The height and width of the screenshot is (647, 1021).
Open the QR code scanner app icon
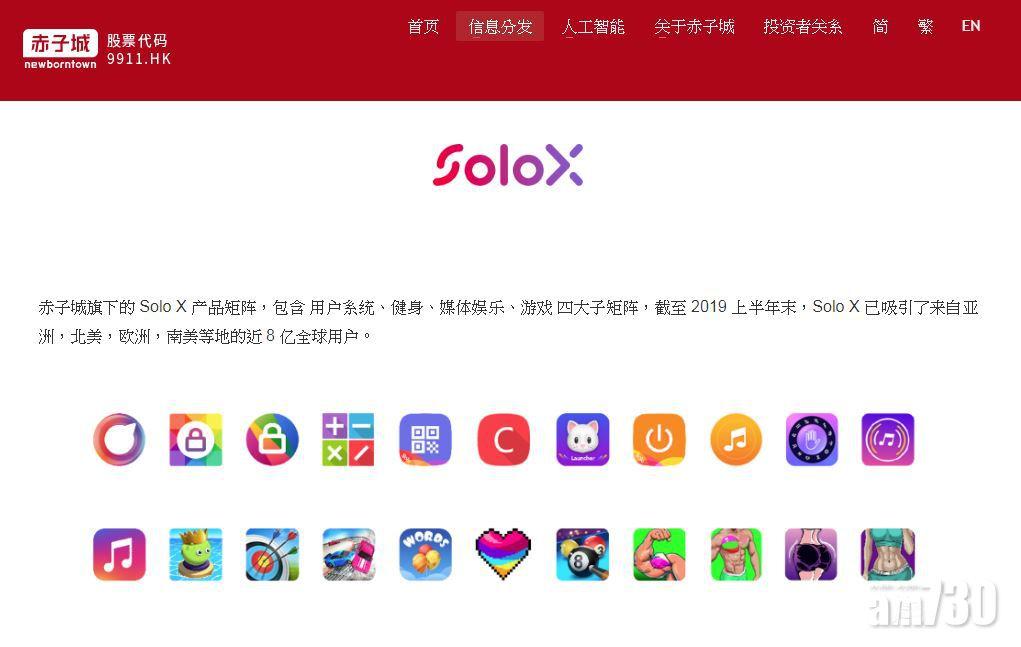point(425,439)
